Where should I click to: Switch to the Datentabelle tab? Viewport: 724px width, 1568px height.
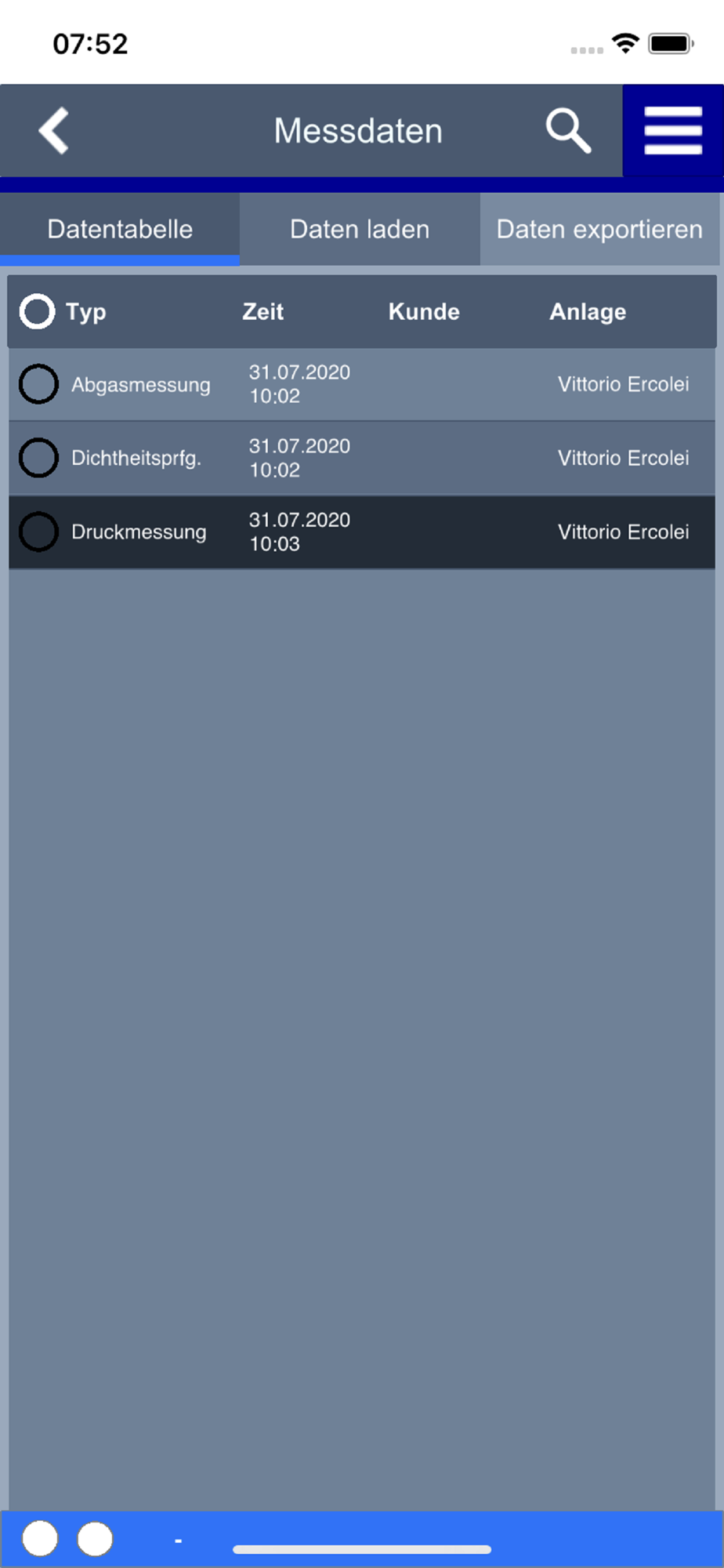[x=120, y=229]
